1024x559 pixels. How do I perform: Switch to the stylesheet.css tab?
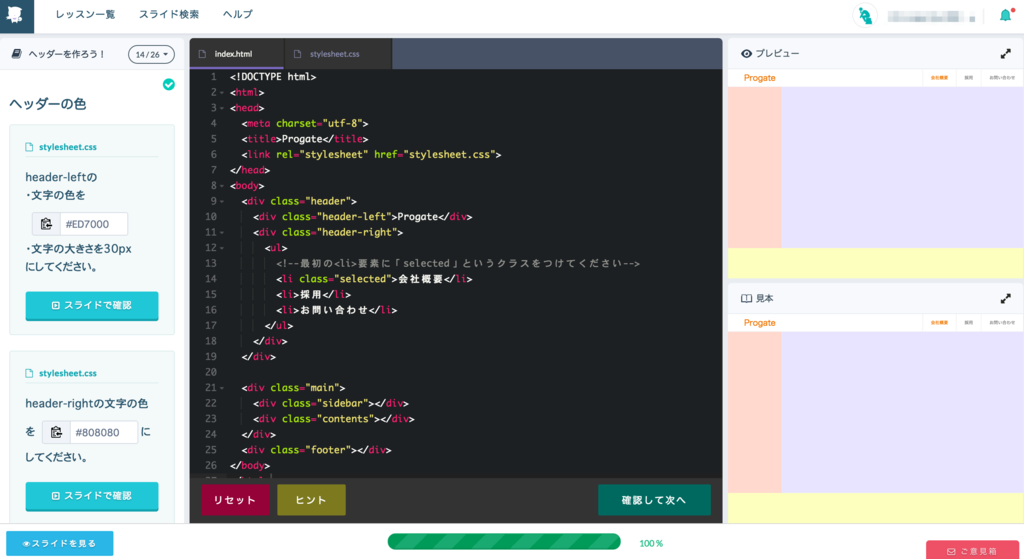tap(338, 54)
